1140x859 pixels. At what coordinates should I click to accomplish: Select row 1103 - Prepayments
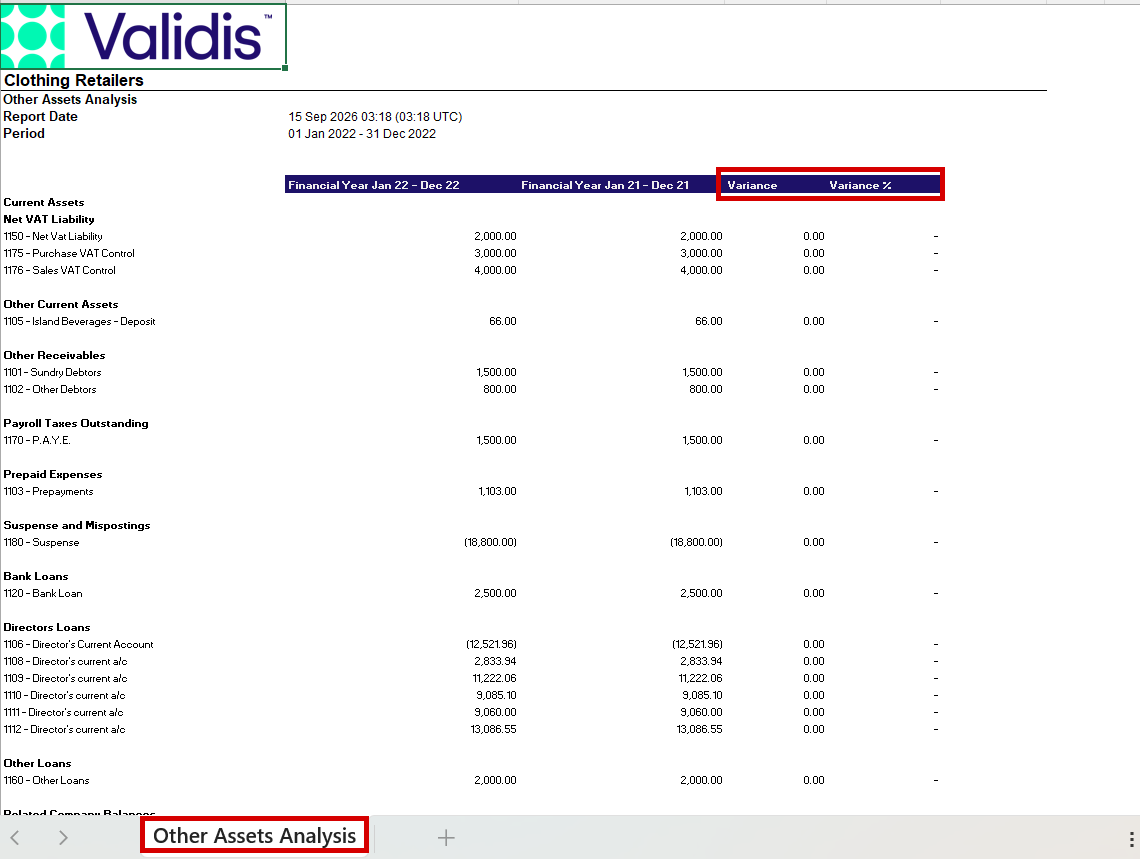48,491
